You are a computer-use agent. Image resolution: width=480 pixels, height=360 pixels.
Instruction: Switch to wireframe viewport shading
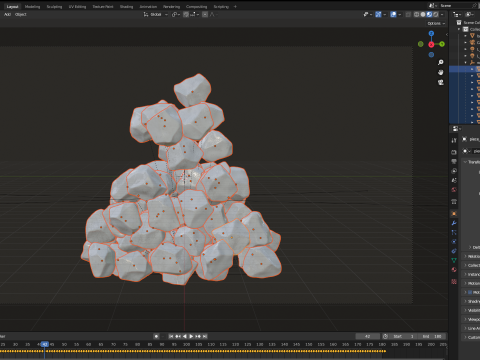coord(416,14)
